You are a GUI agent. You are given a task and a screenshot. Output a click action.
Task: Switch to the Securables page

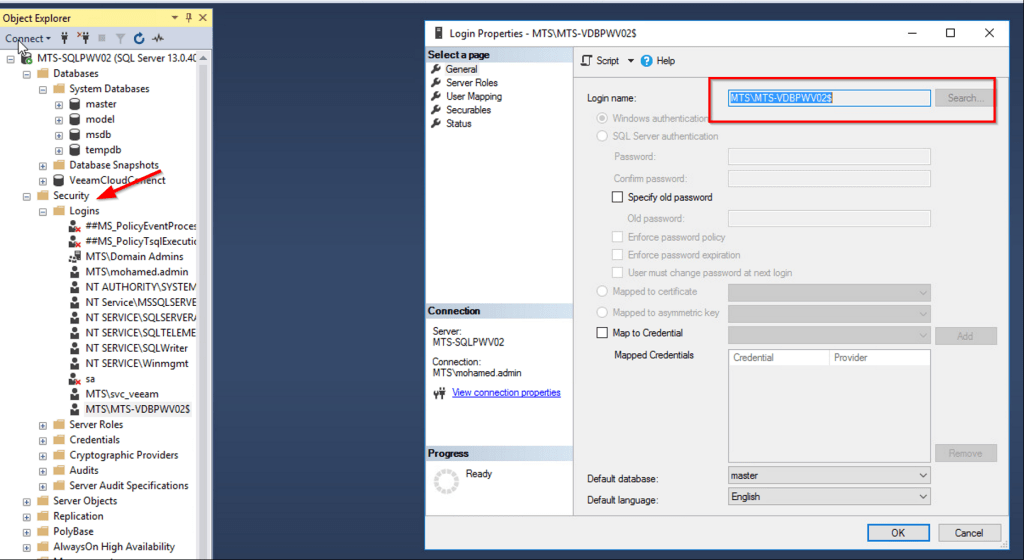coord(468,110)
